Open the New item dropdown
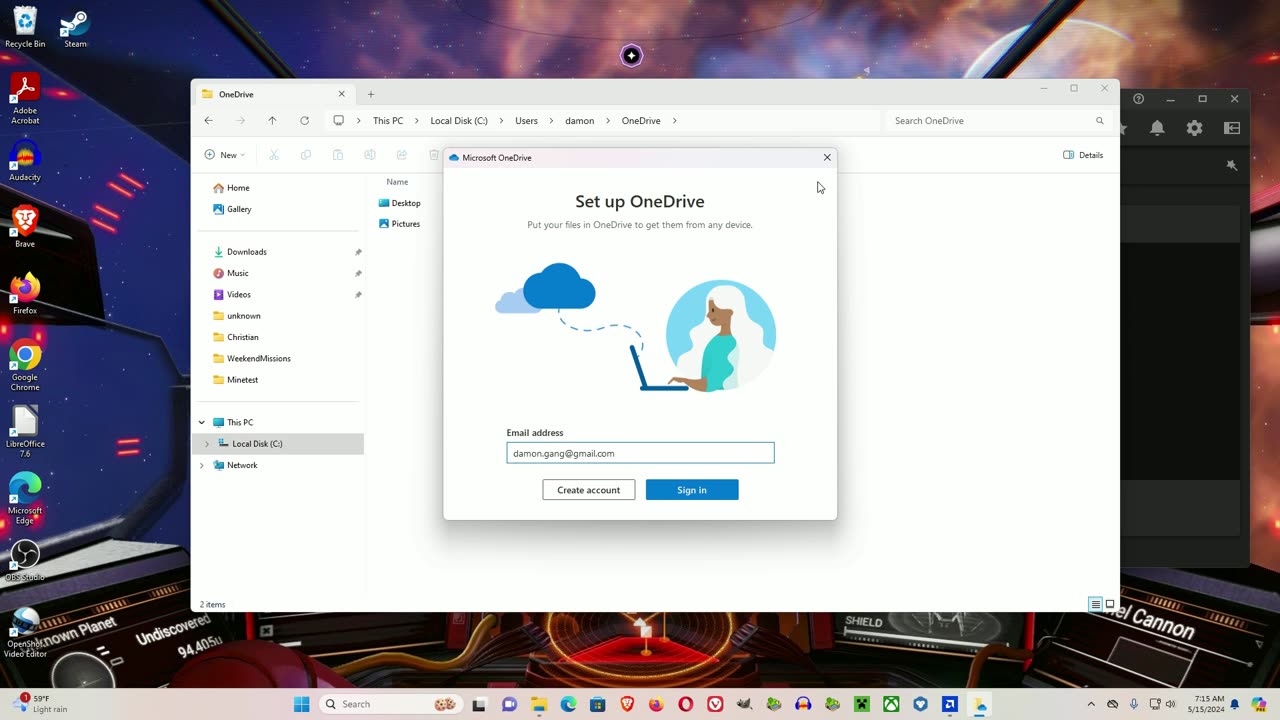This screenshot has width=1280, height=720. coord(225,155)
